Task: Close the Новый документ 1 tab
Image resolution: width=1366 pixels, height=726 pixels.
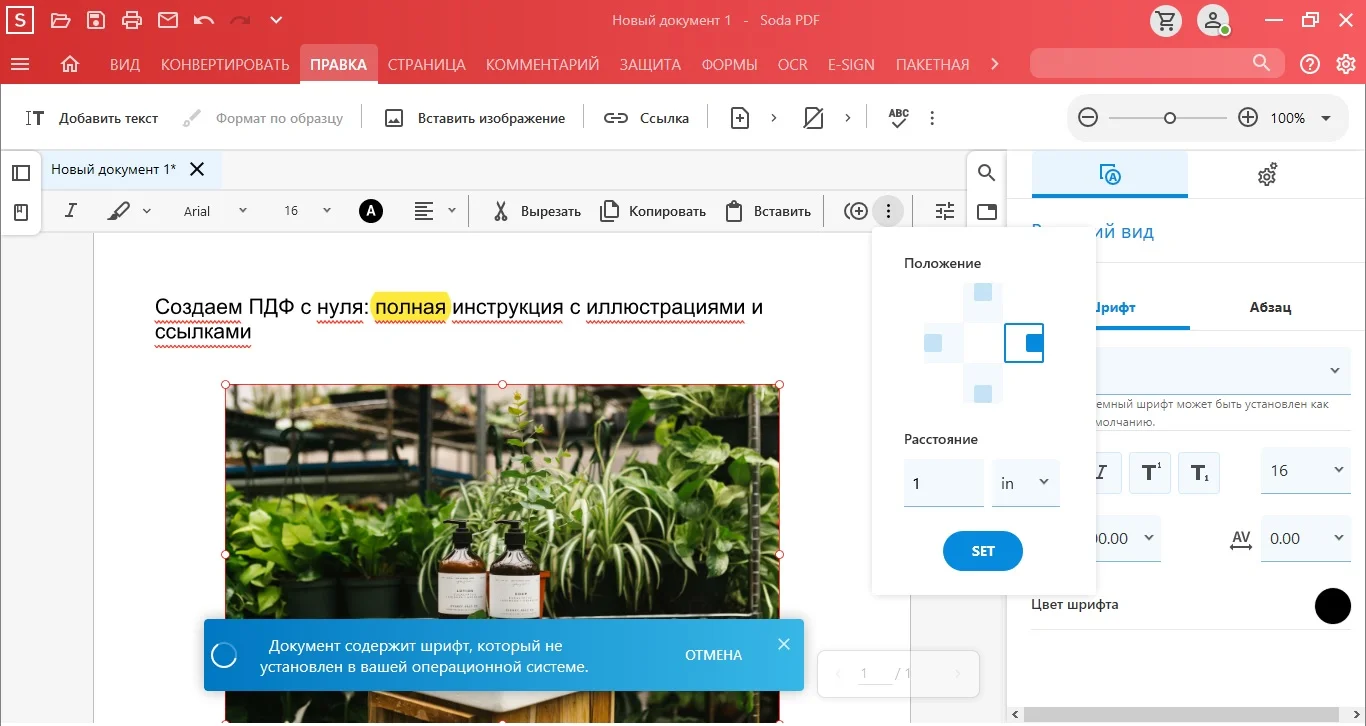Action: [x=197, y=169]
